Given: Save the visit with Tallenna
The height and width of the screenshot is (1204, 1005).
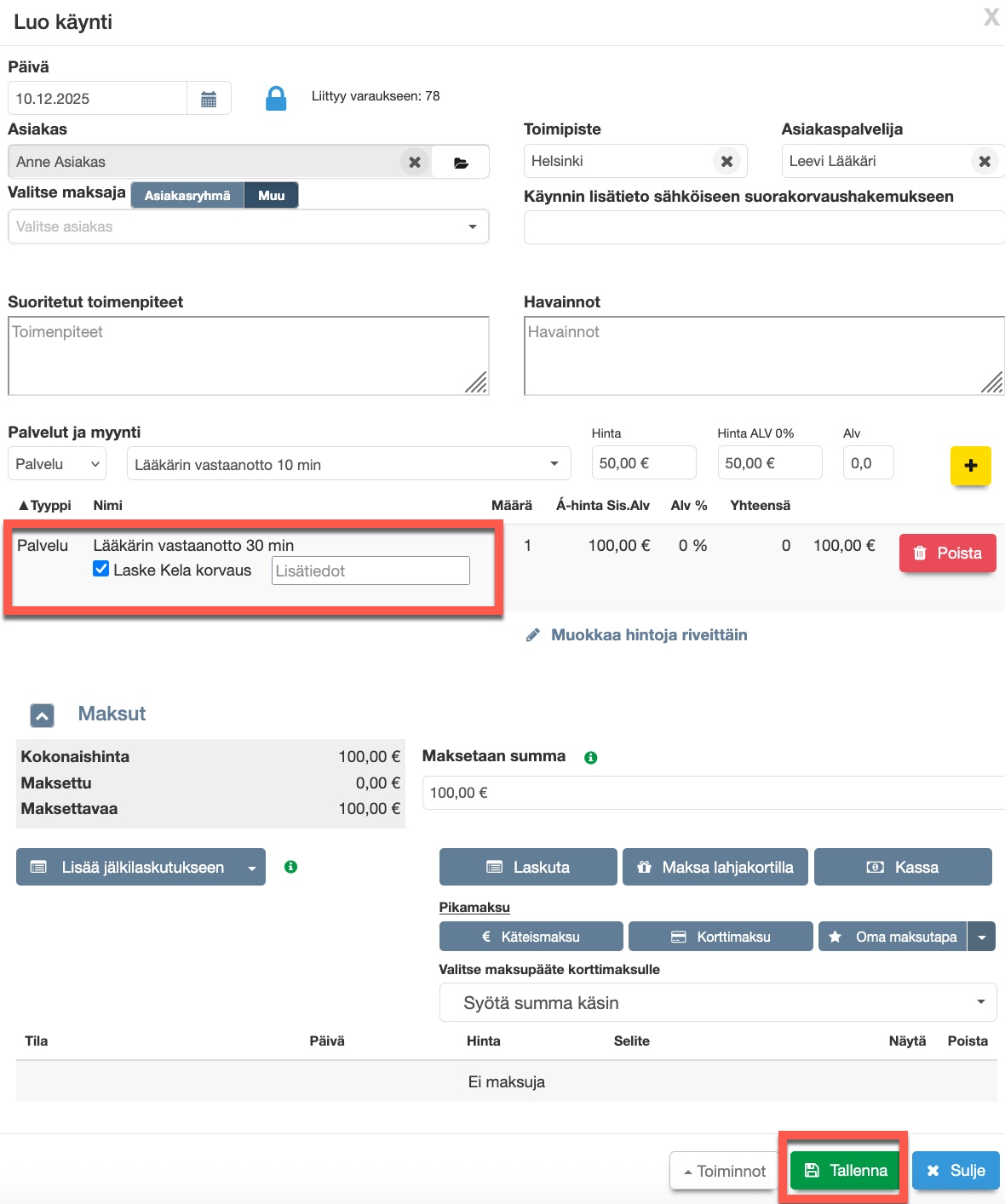Looking at the screenshot, I should coord(846,1171).
